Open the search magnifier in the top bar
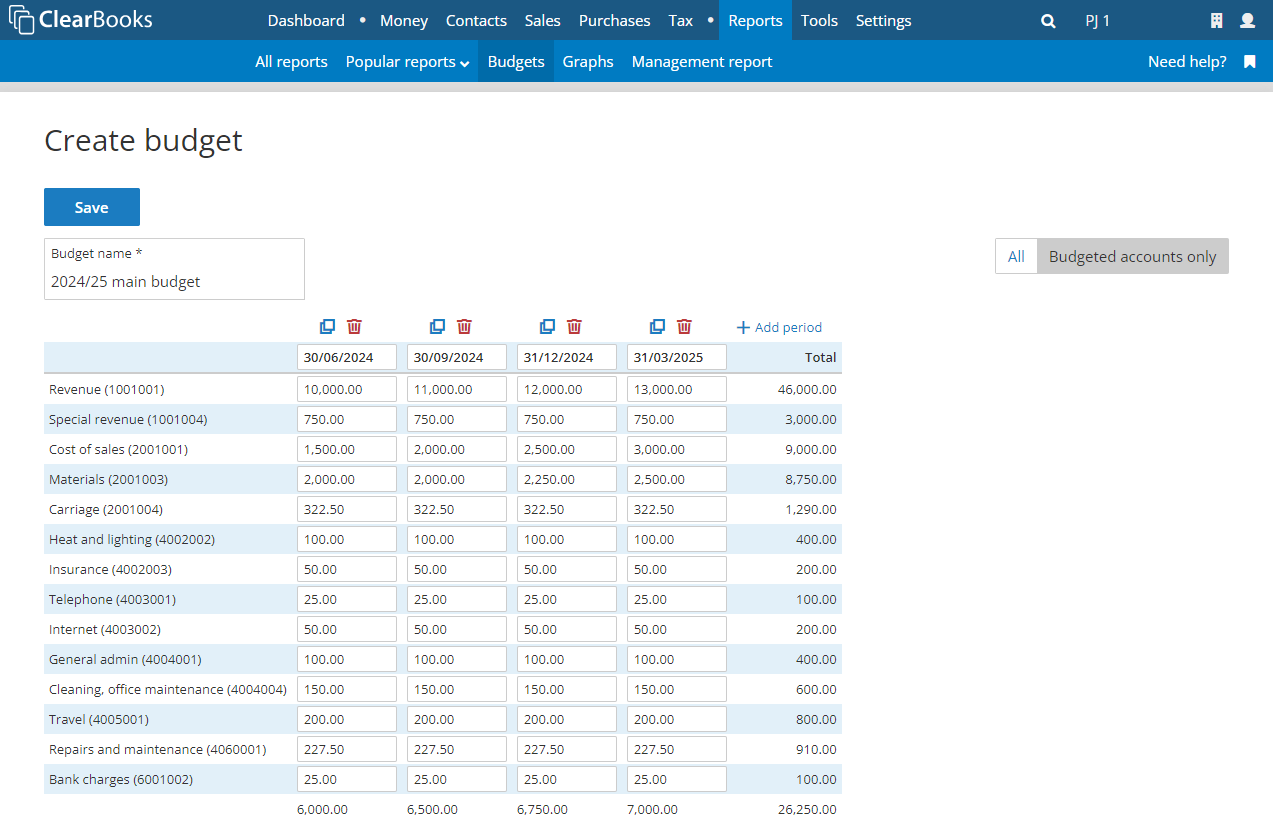 tap(1047, 20)
